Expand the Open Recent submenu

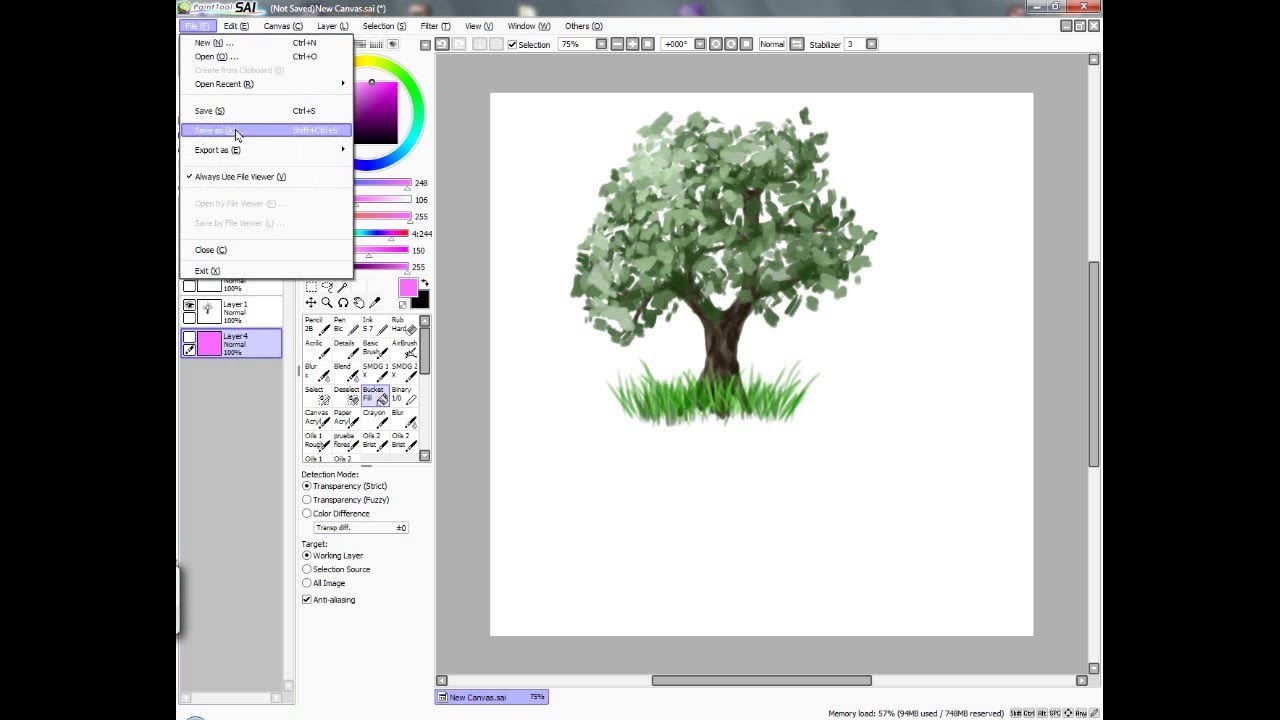[265, 84]
